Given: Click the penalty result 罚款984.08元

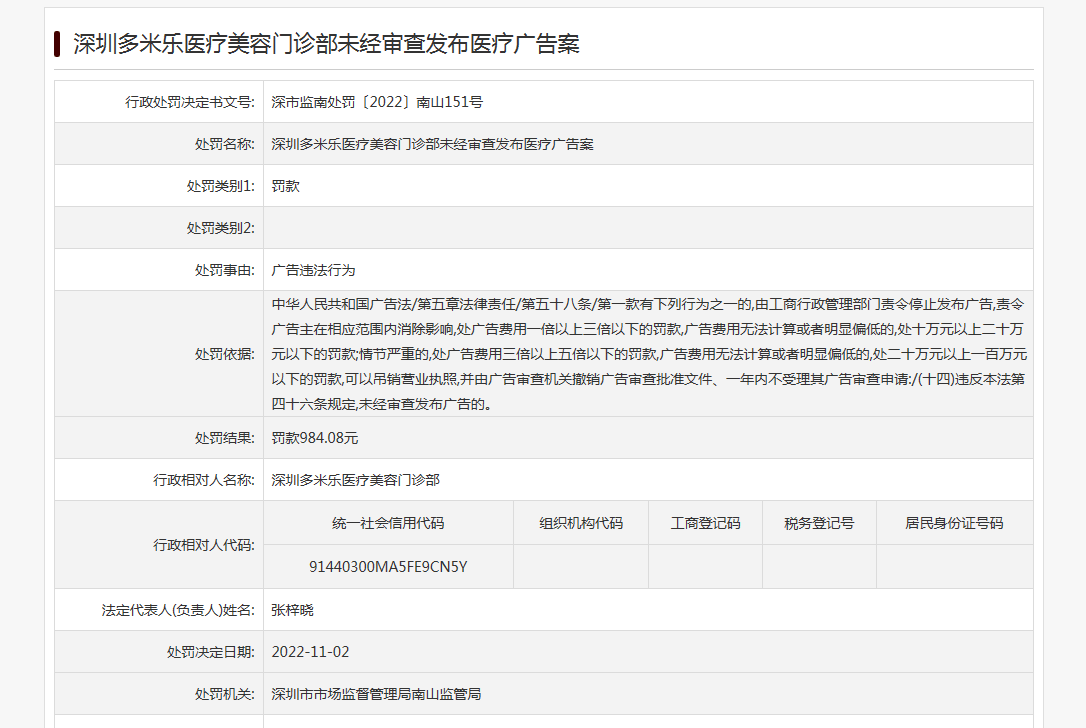Looking at the screenshot, I should pos(315,438).
